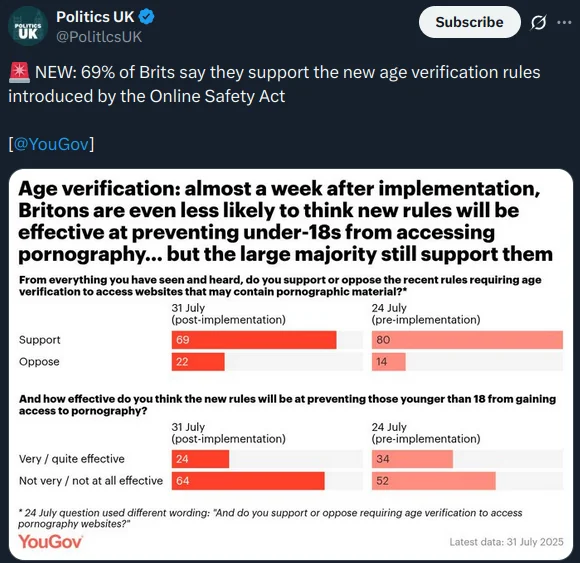580x563 pixels.
Task: Click the blue verified checkmark badge
Action: (147, 17)
